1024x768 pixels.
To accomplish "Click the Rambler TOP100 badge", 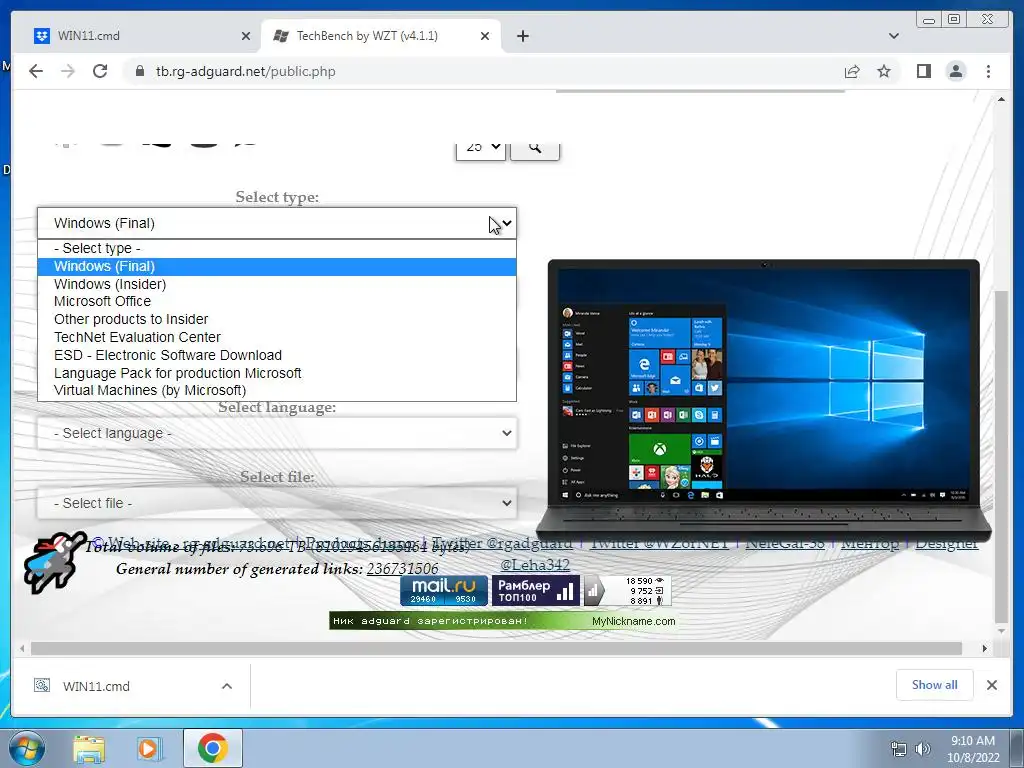I will [x=535, y=590].
